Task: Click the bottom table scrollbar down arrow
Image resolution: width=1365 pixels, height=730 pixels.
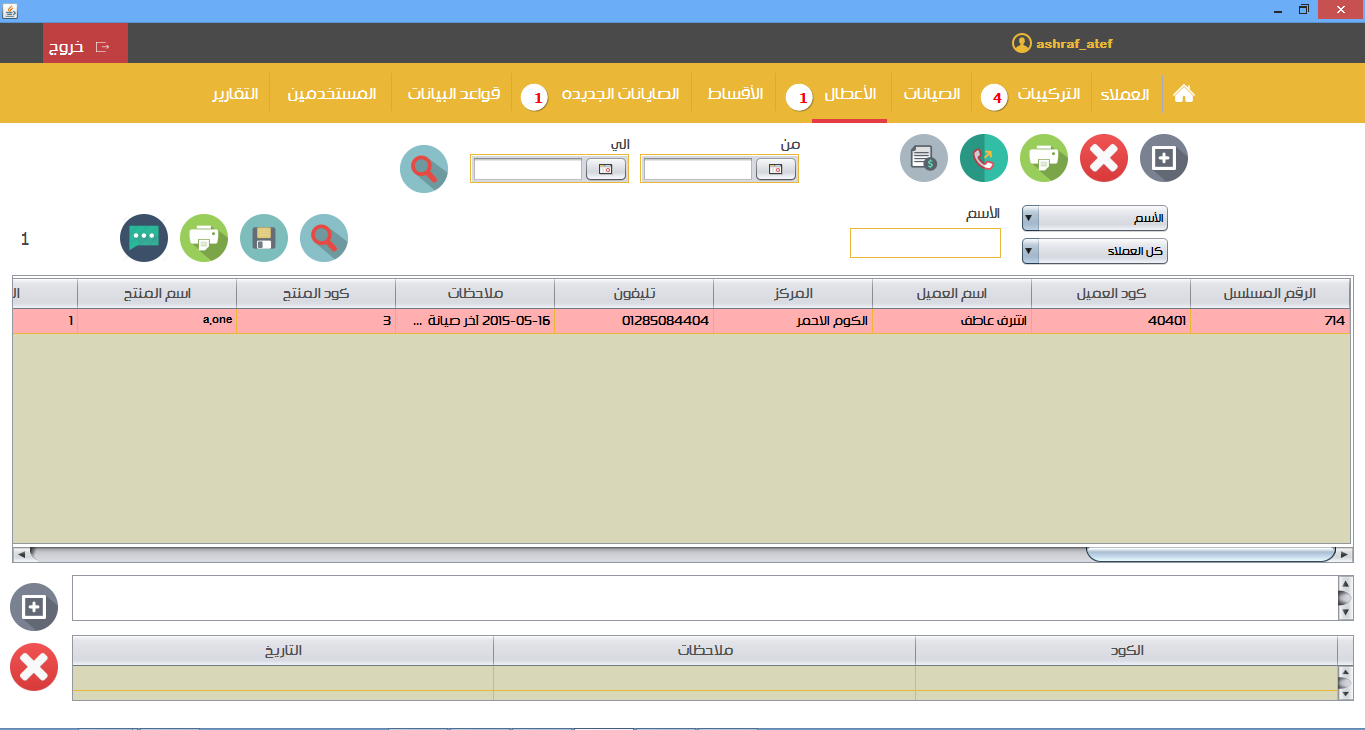Action: 1345,693
